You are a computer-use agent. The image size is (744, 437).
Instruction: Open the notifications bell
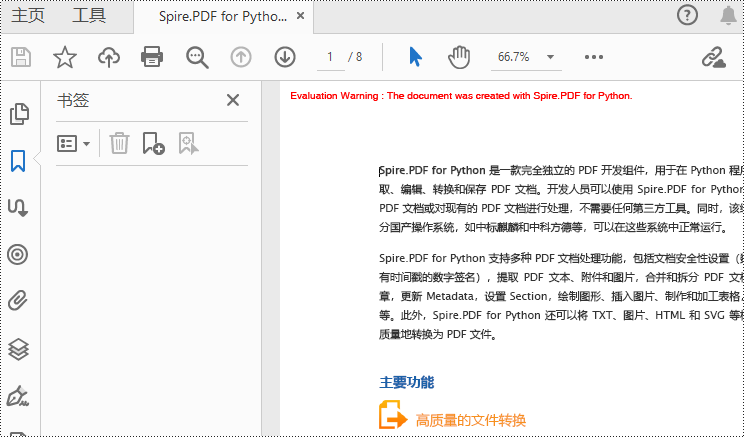pyautogui.click(x=728, y=16)
